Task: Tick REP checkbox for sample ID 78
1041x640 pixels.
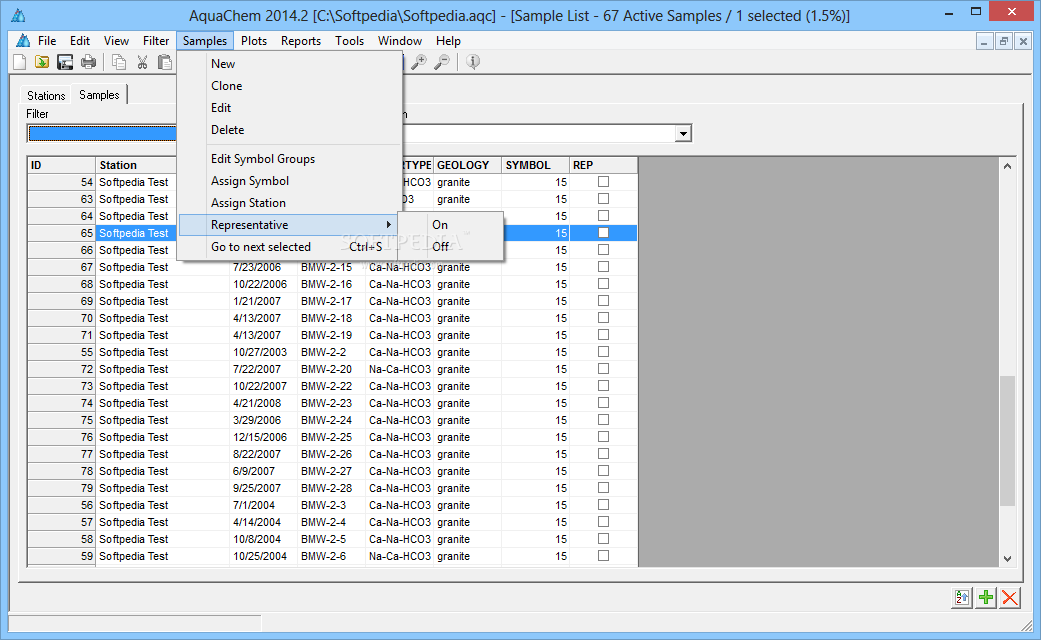Action: 603,471
